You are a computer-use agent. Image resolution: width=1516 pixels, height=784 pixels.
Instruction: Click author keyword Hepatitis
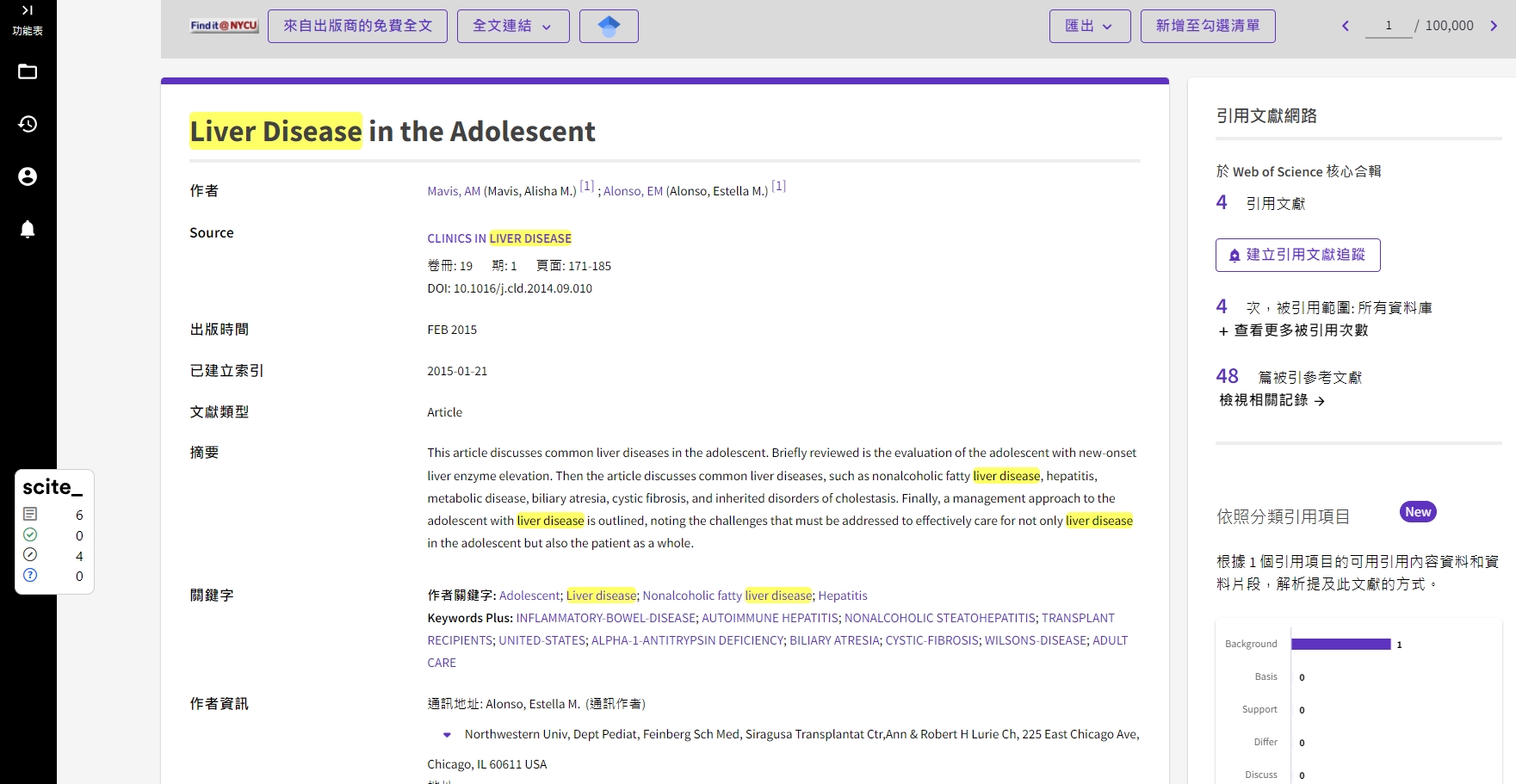click(843, 596)
